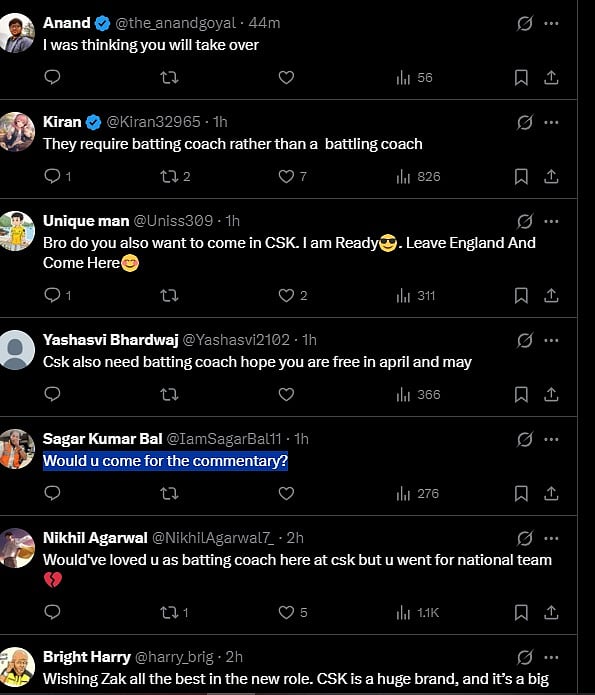Bookmark Unique man's reply
595x695 pixels.
[x=521, y=296]
